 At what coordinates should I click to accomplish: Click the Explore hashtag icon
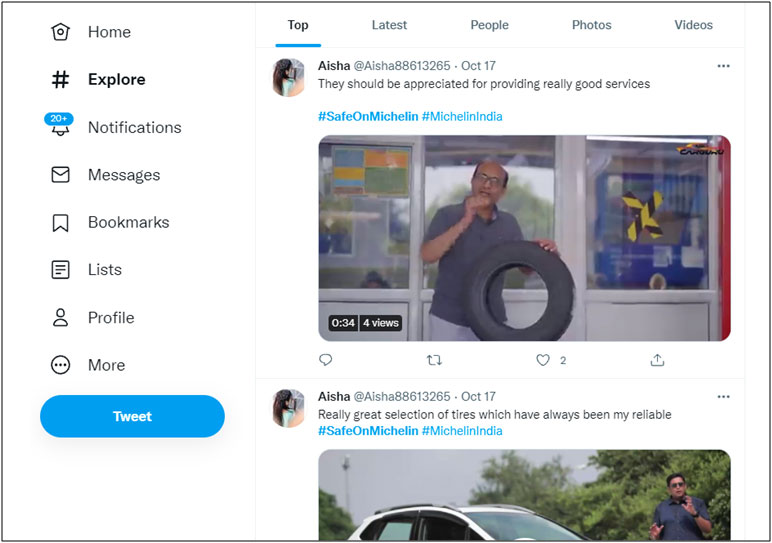(61, 80)
